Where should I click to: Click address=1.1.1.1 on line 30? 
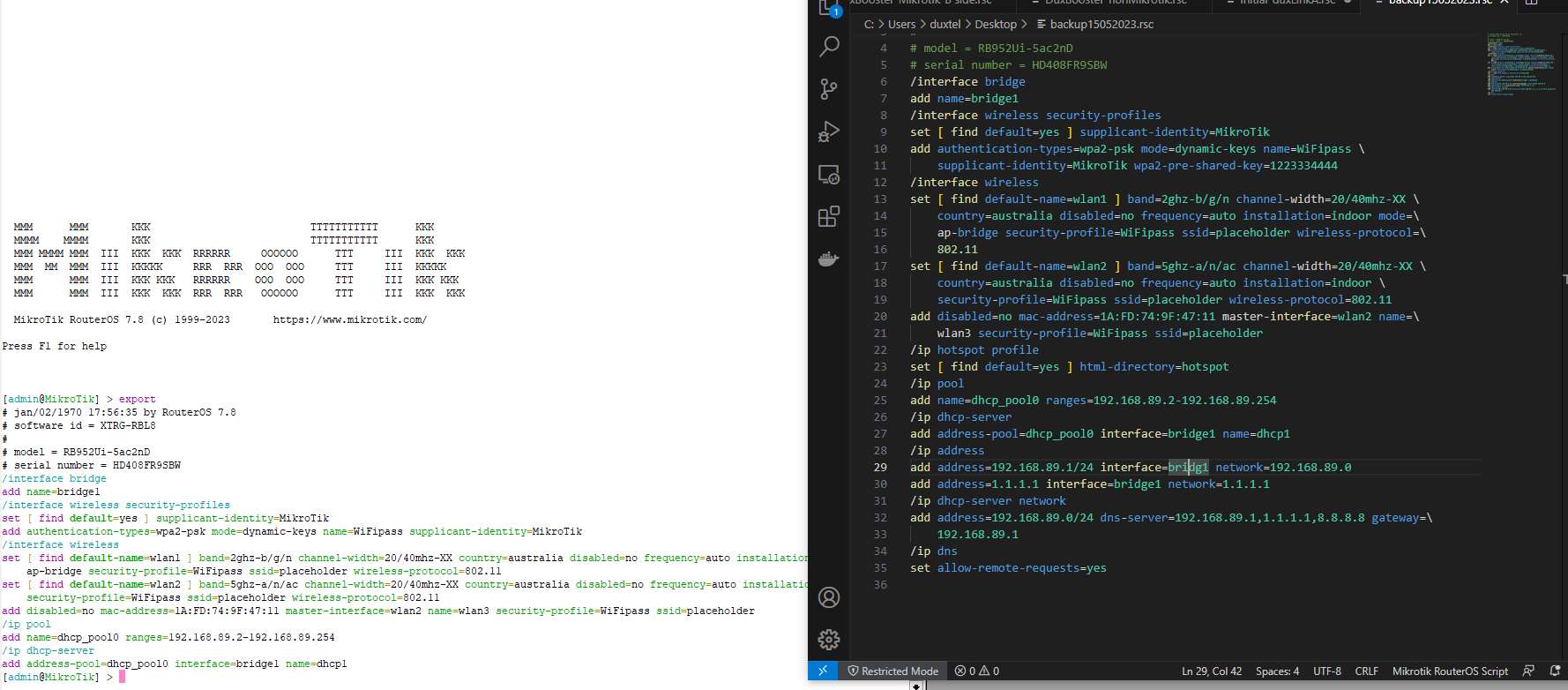[x=988, y=484]
